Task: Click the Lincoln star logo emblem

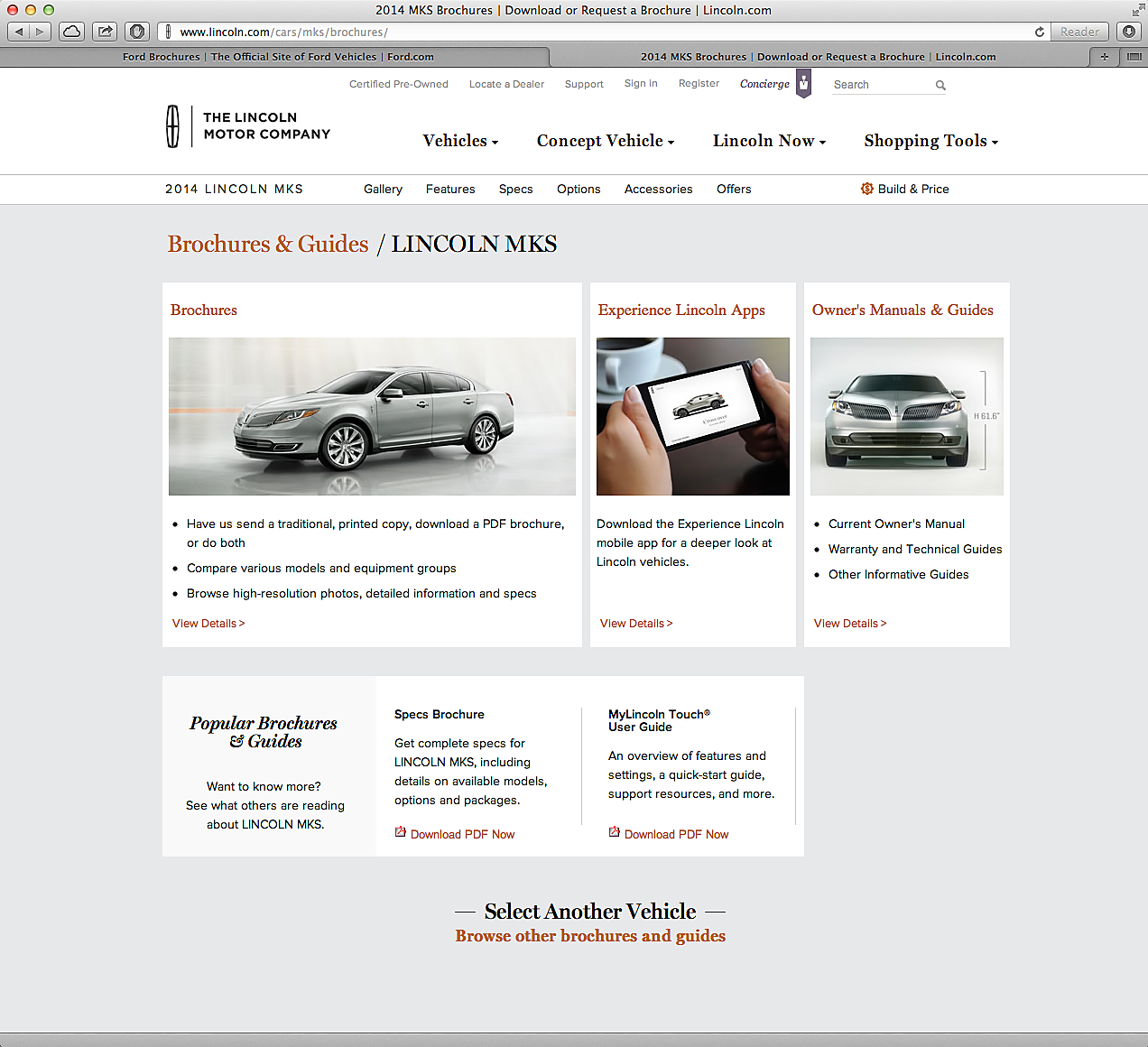Action: 172,125
